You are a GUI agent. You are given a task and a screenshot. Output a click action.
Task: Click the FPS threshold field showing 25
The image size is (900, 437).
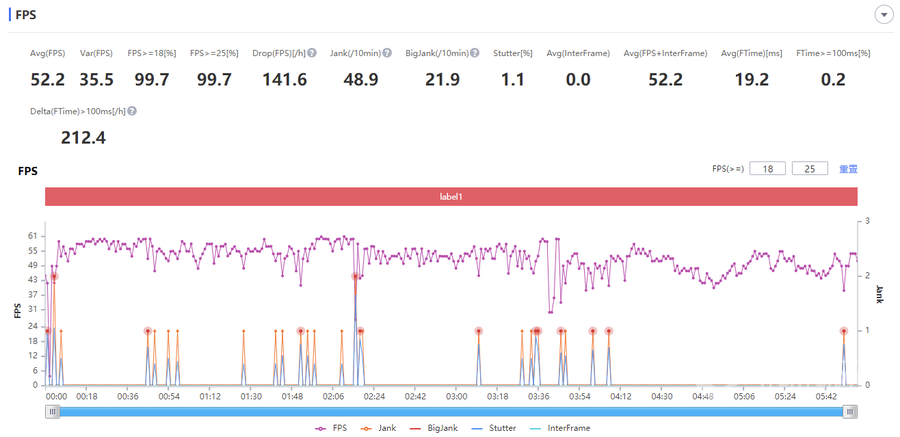809,169
